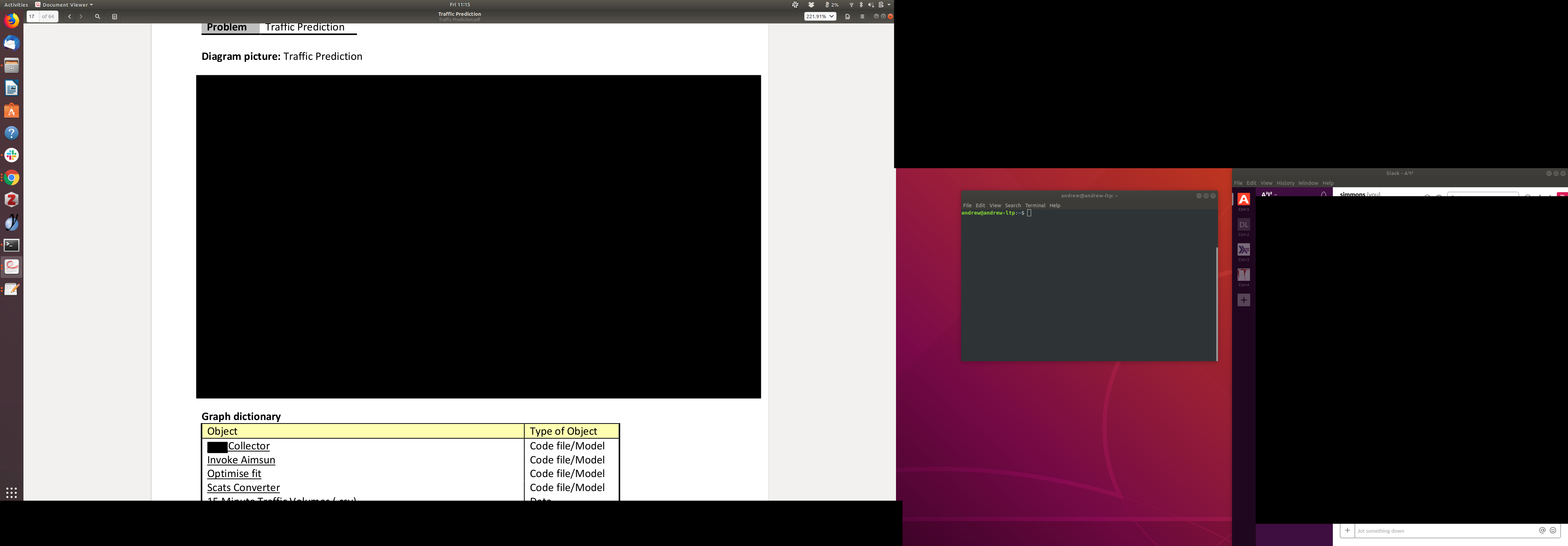Click the Invoke Aimsun link in the table
The width and height of the screenshot is (1568, 546).
[x=241, y=460]
